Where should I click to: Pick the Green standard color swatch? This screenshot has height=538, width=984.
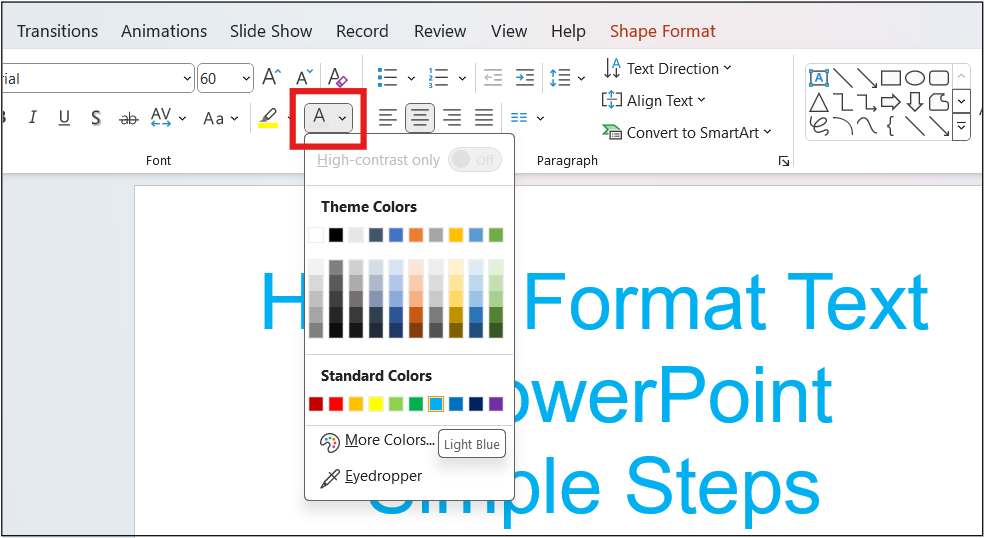point(415,404)
